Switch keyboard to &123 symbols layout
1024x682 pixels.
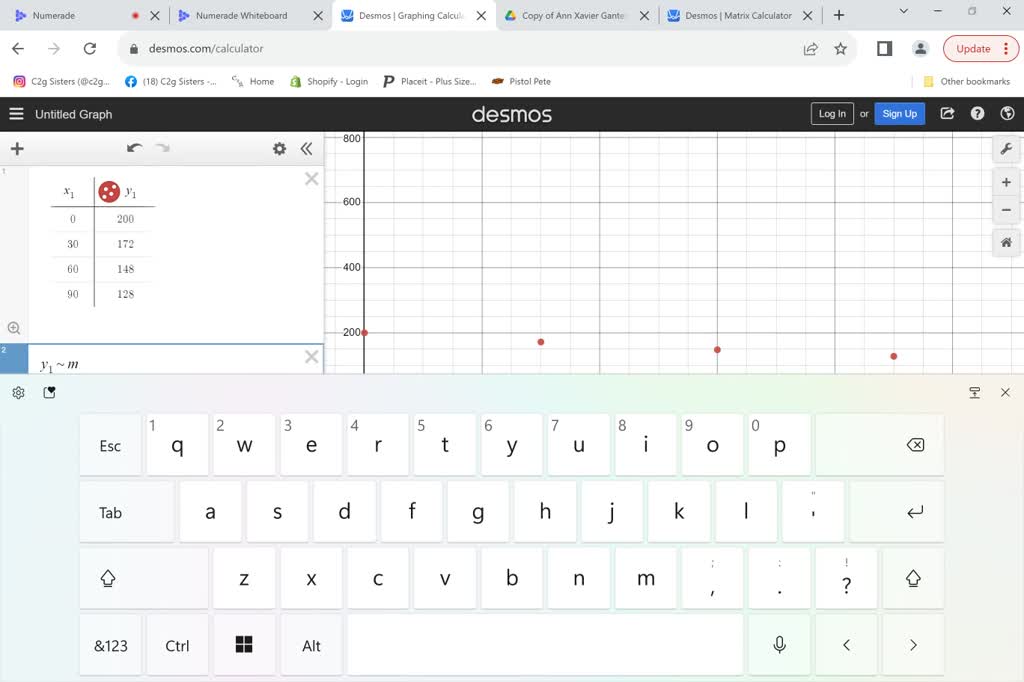(111, 646)
